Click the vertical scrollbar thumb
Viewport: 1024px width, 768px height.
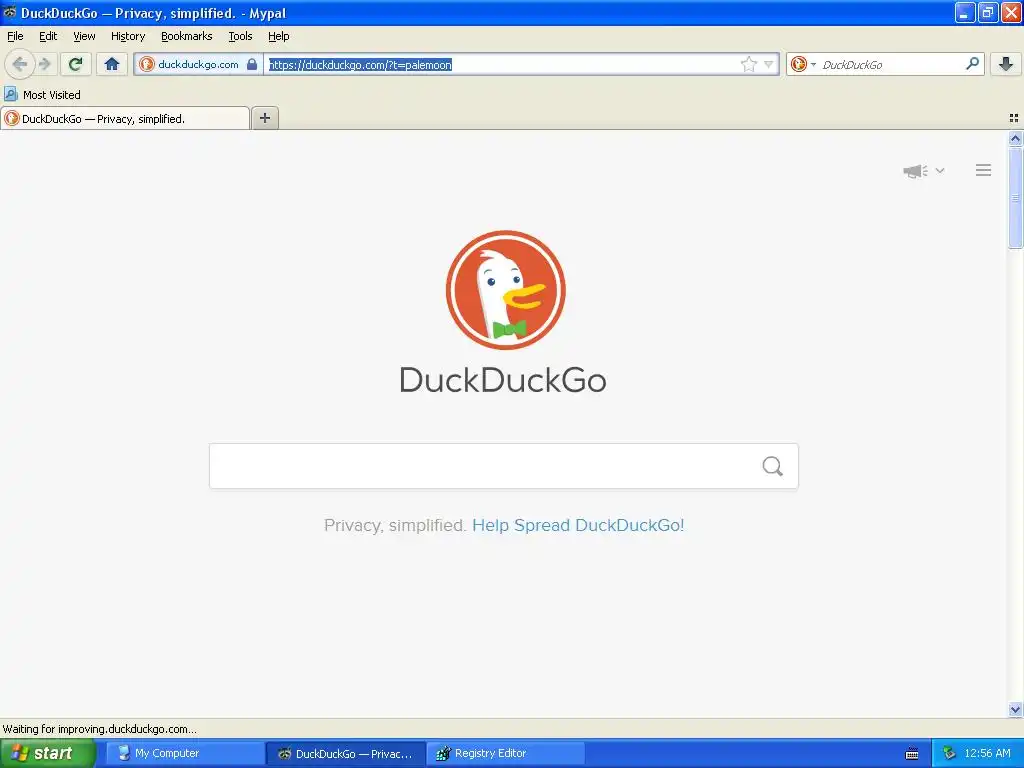coord(1015,198)
